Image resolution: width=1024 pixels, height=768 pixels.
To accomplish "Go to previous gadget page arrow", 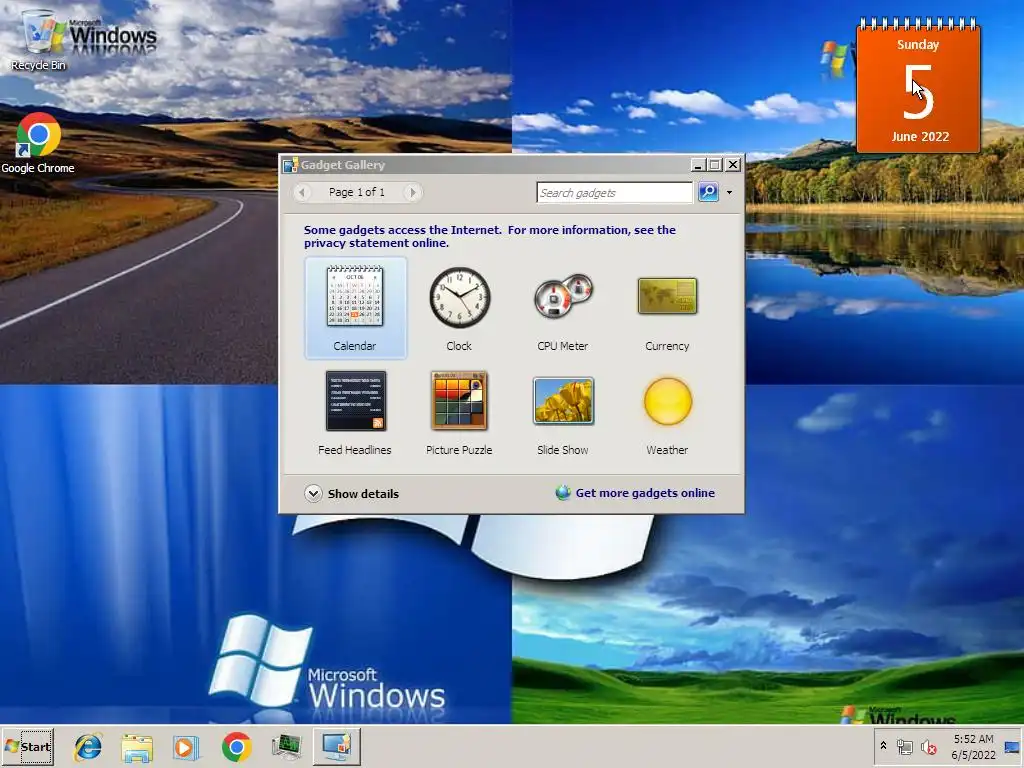I will click(x=302, y=192).
